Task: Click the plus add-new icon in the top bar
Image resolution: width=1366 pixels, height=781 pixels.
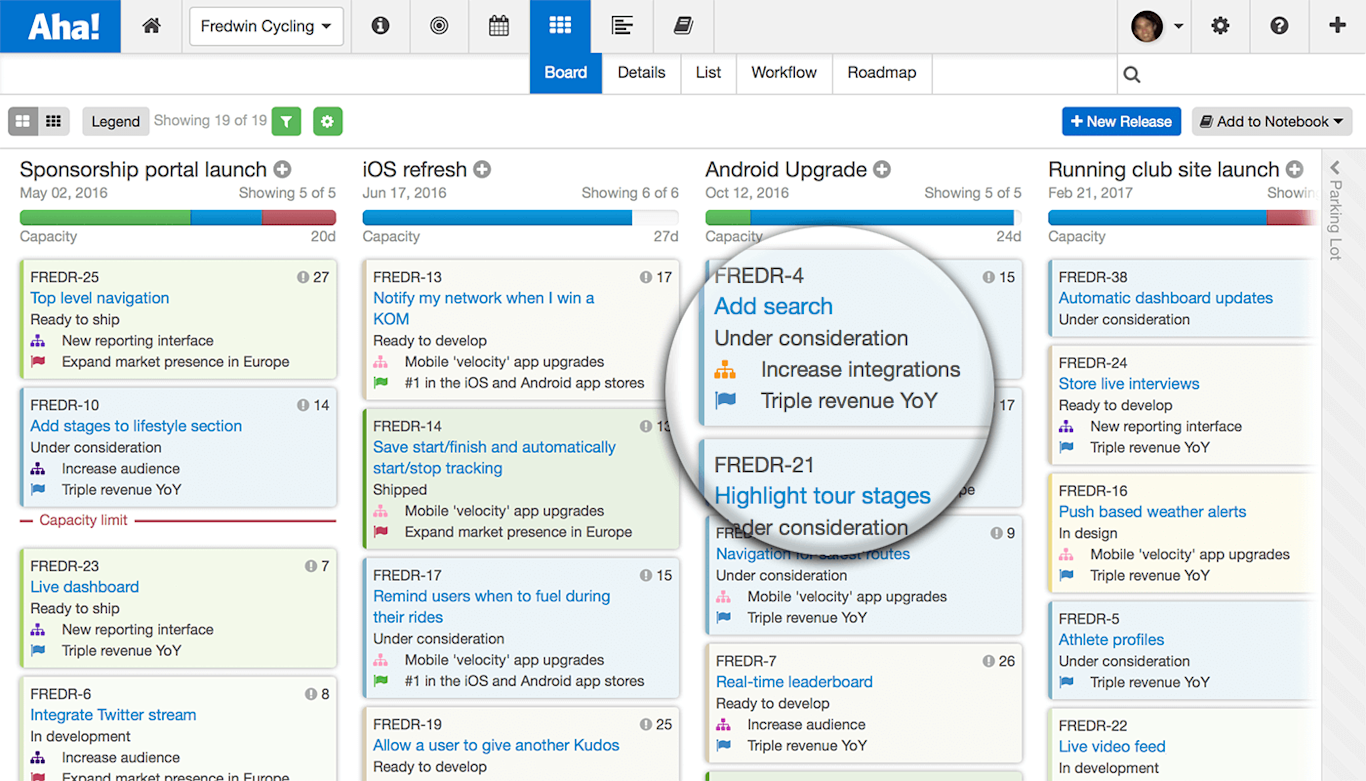Action: coord(1337,26)
